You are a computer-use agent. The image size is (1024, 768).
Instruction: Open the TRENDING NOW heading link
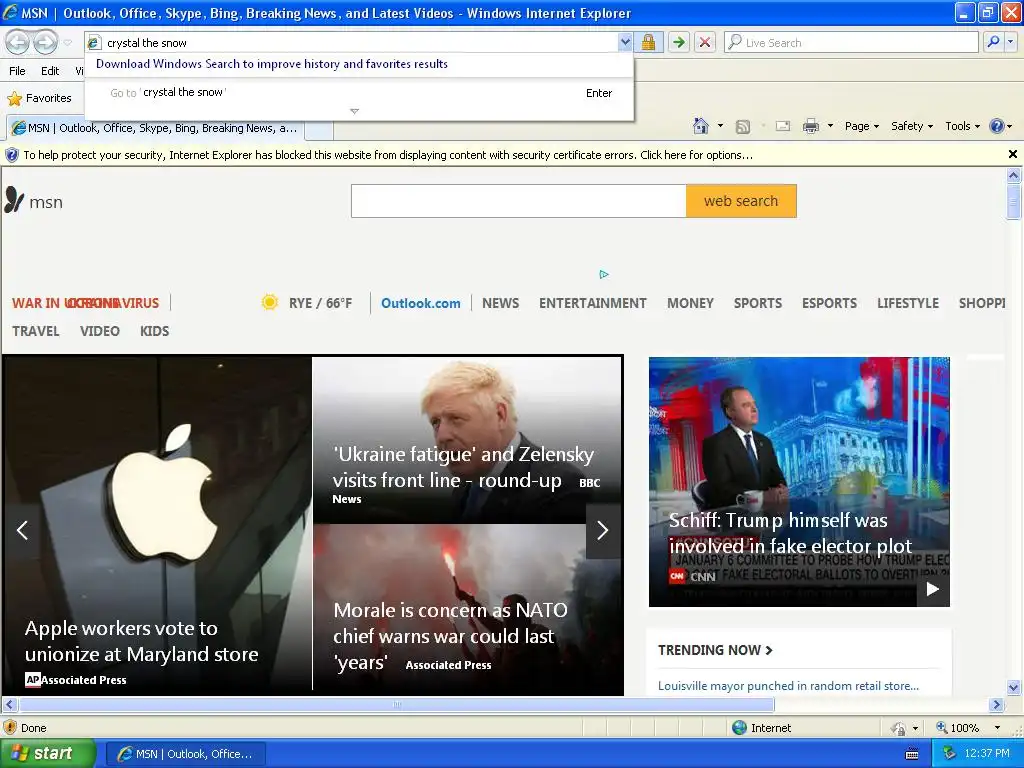(x=715, y=650)
